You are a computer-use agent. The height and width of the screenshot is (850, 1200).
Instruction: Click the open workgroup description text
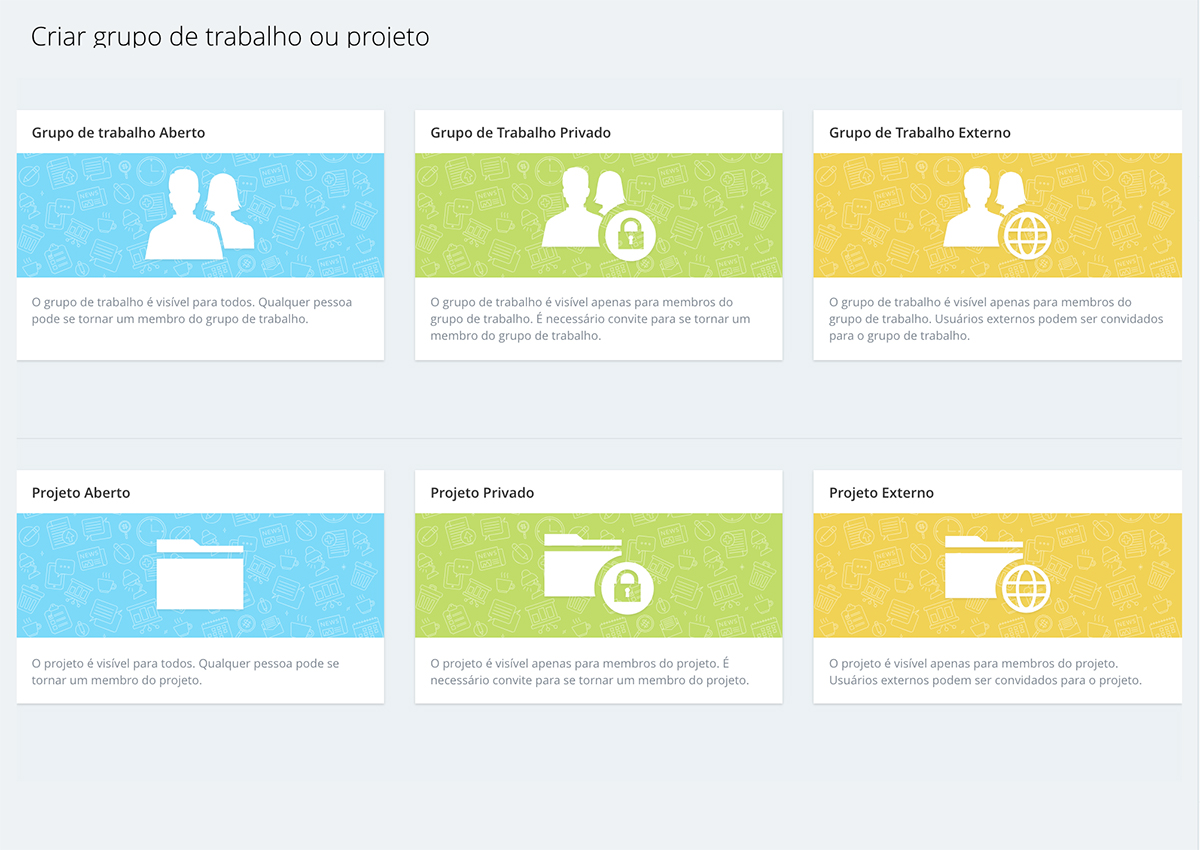coord(192,310)
